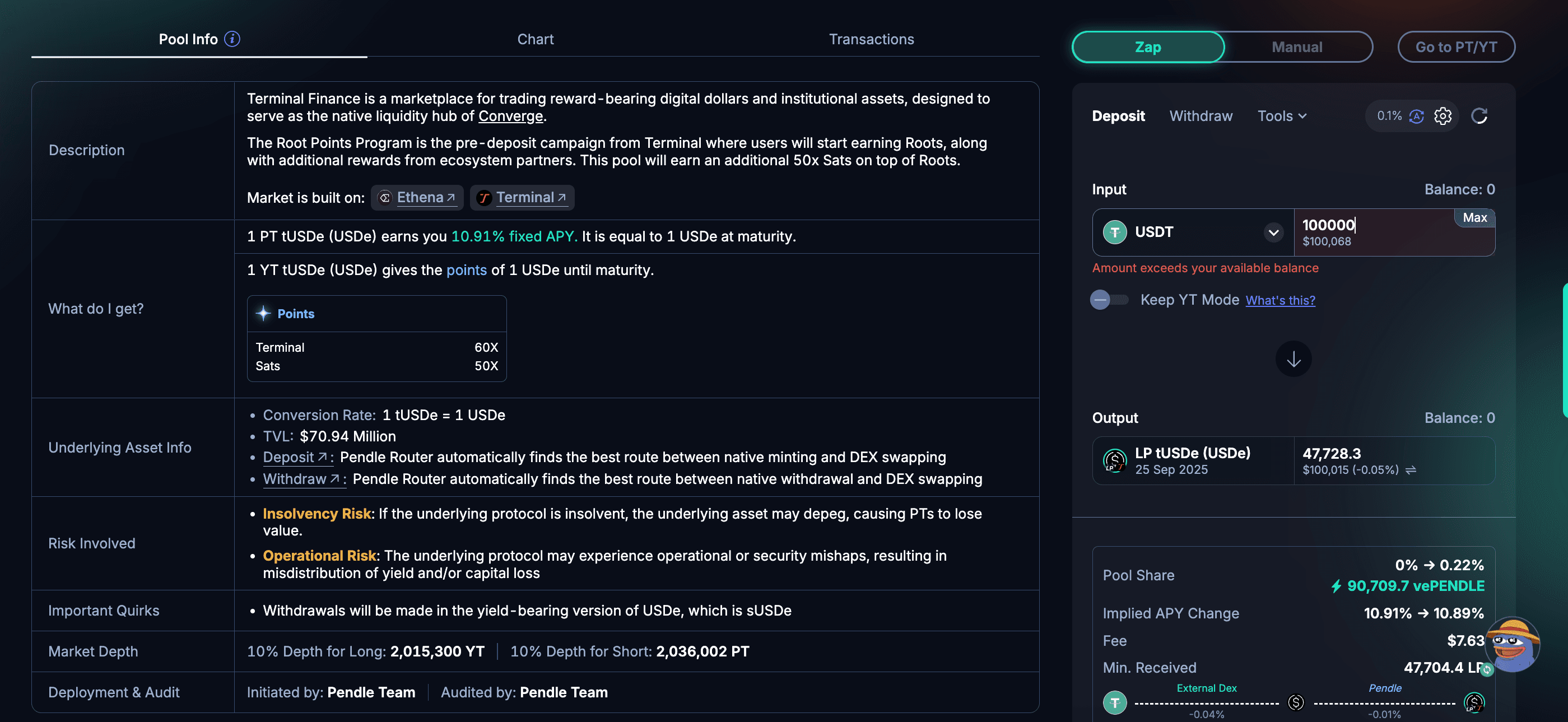Click the External Dex route label

1207,688
